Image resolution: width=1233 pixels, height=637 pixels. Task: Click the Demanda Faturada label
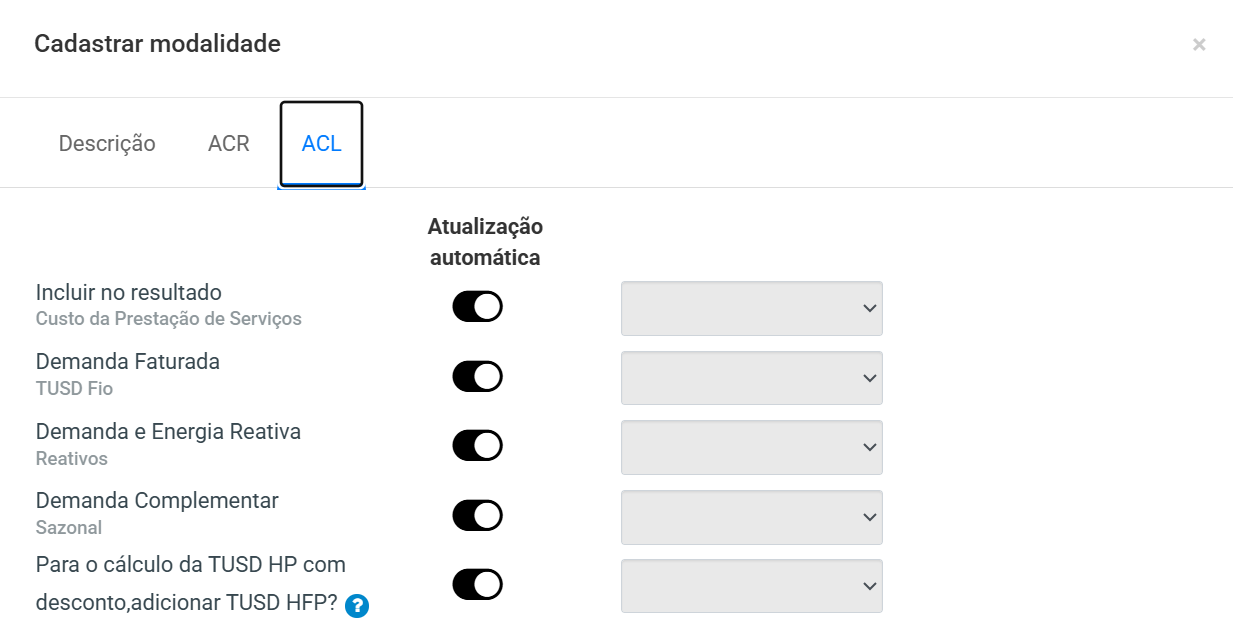pos(128,362)
